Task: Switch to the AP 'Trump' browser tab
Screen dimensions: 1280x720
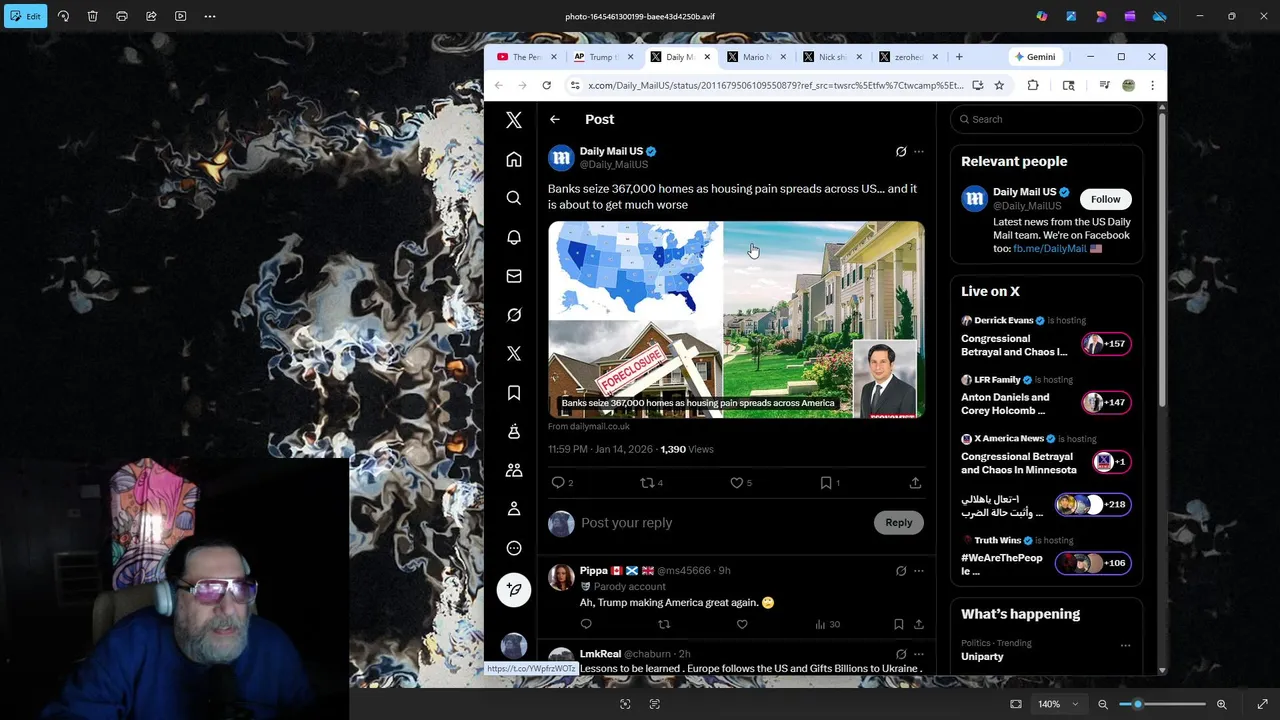Action: click(602, 57)
